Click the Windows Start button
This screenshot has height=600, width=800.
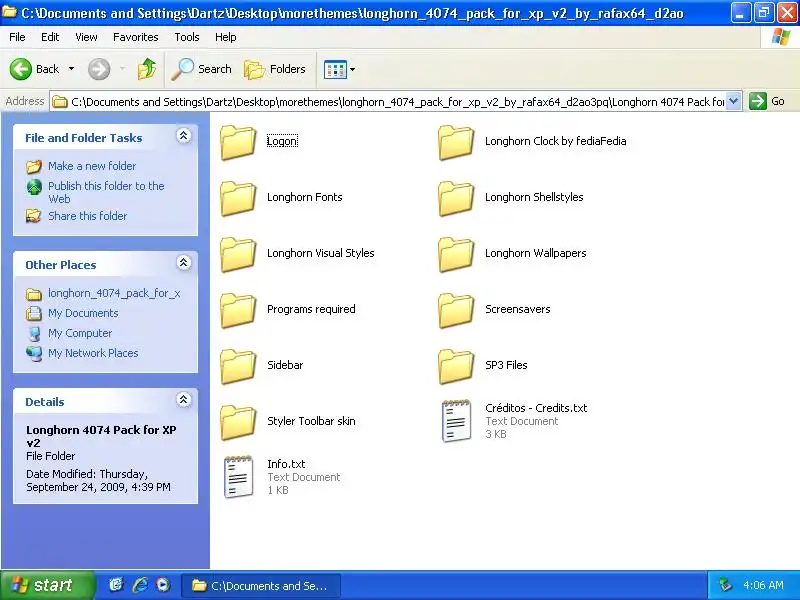pos(47,585)
